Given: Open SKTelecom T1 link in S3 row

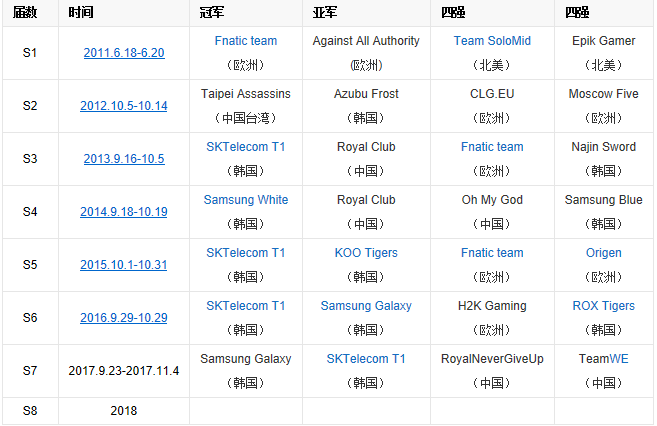Looking at the screenshot, I should pos(245,147).
